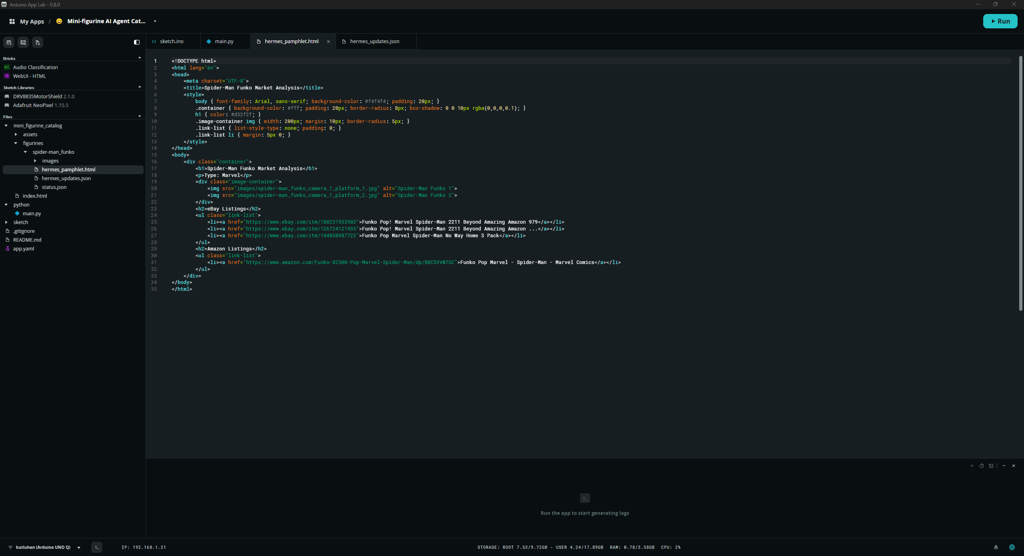
Task: Switch to the sketch.ino tab
Action: [x=172, y=41]
